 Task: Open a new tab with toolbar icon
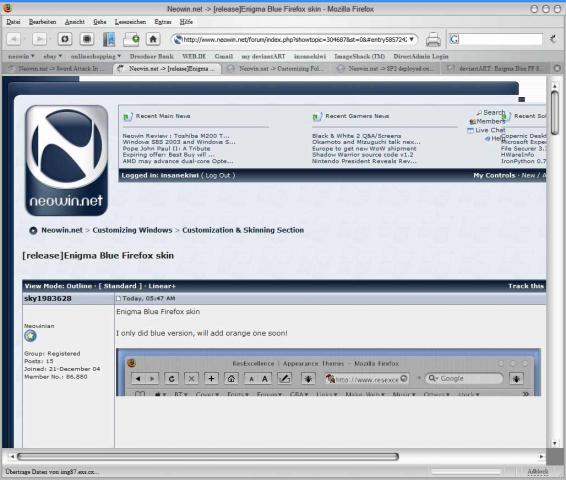(131, 39)
